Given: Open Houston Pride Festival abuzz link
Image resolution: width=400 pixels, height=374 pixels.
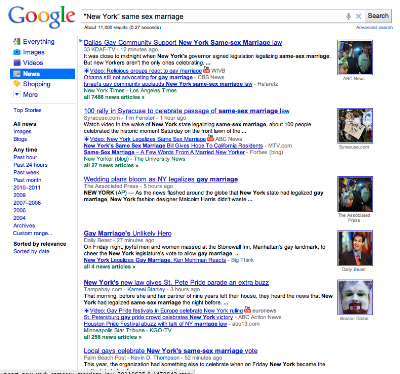Looking at the screenshot, I should pos(155,324).
